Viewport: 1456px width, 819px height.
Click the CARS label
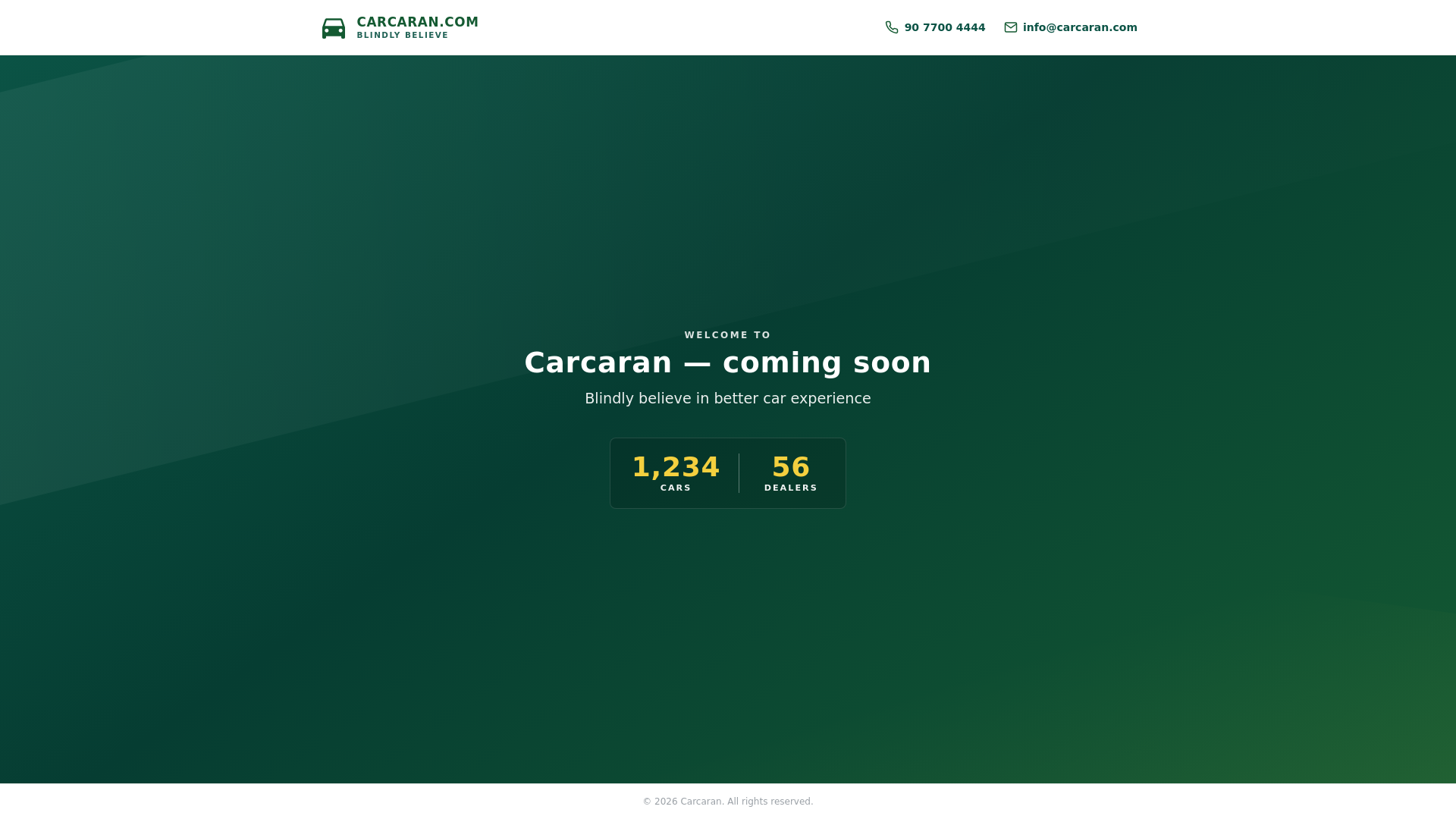point(676,488)
